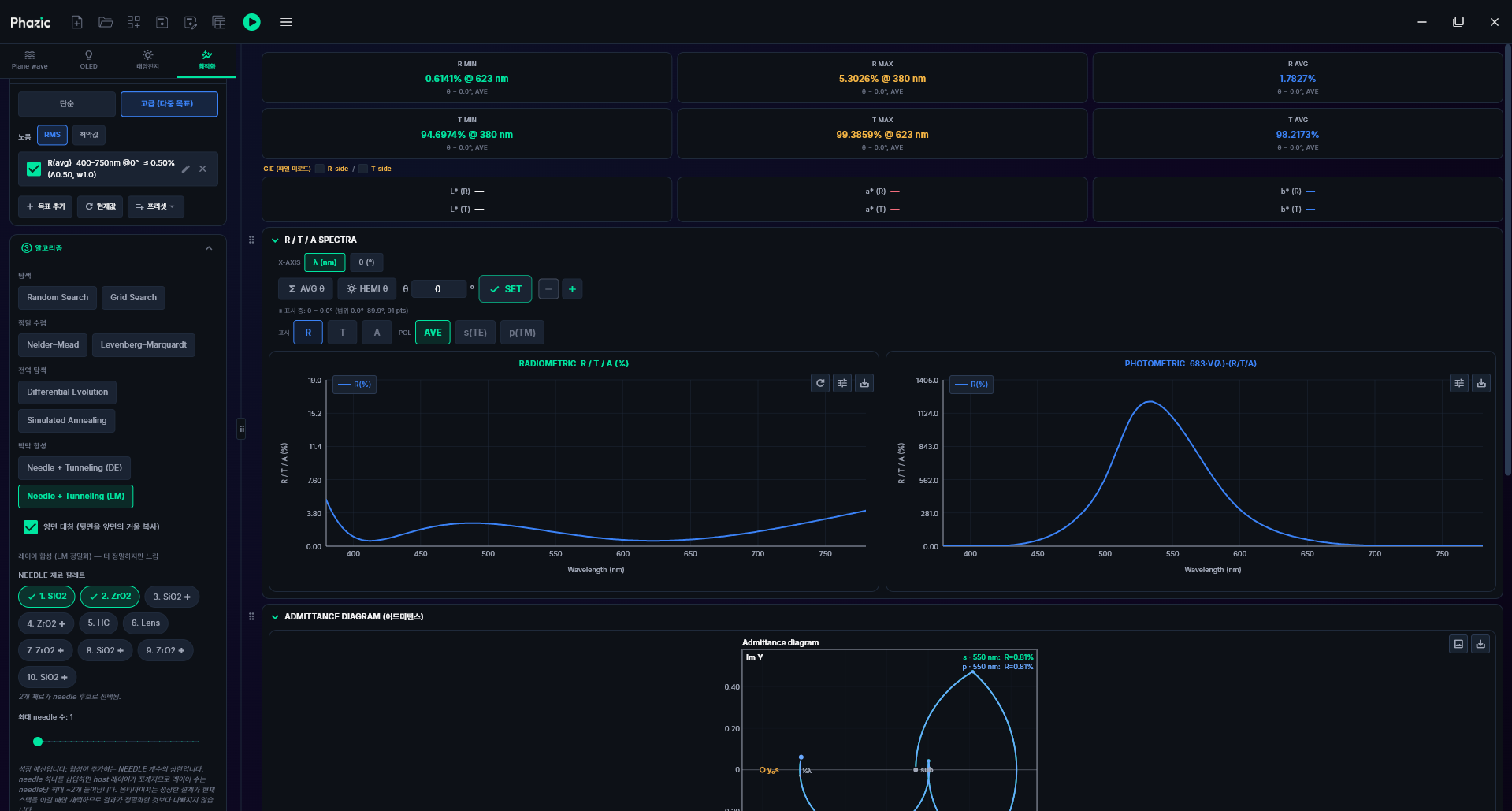Open photometric chart settings sliders icon
The width and height of the screenshot is (1512, 811).
[1459, 383]
